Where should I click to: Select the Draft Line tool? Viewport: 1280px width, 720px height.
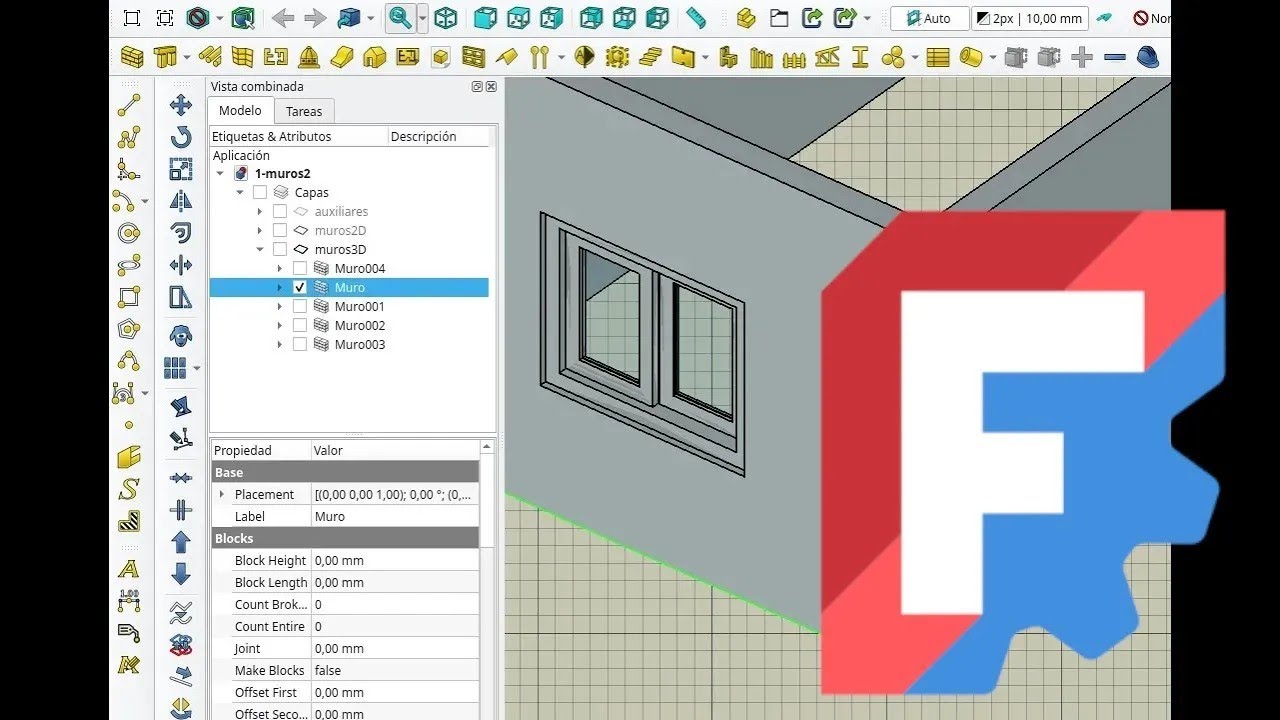[x=129, y=105]
